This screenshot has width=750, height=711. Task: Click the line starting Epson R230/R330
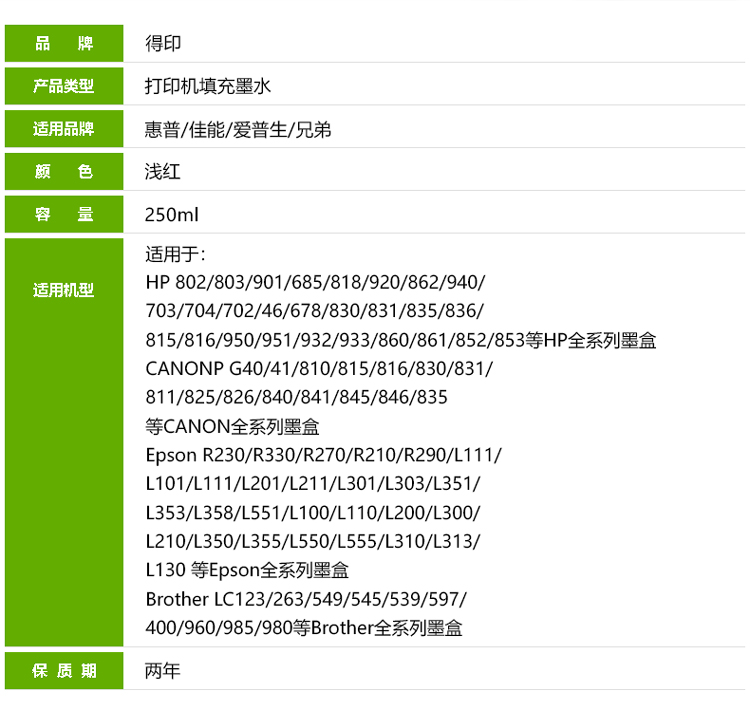click(x=324, y=455)
